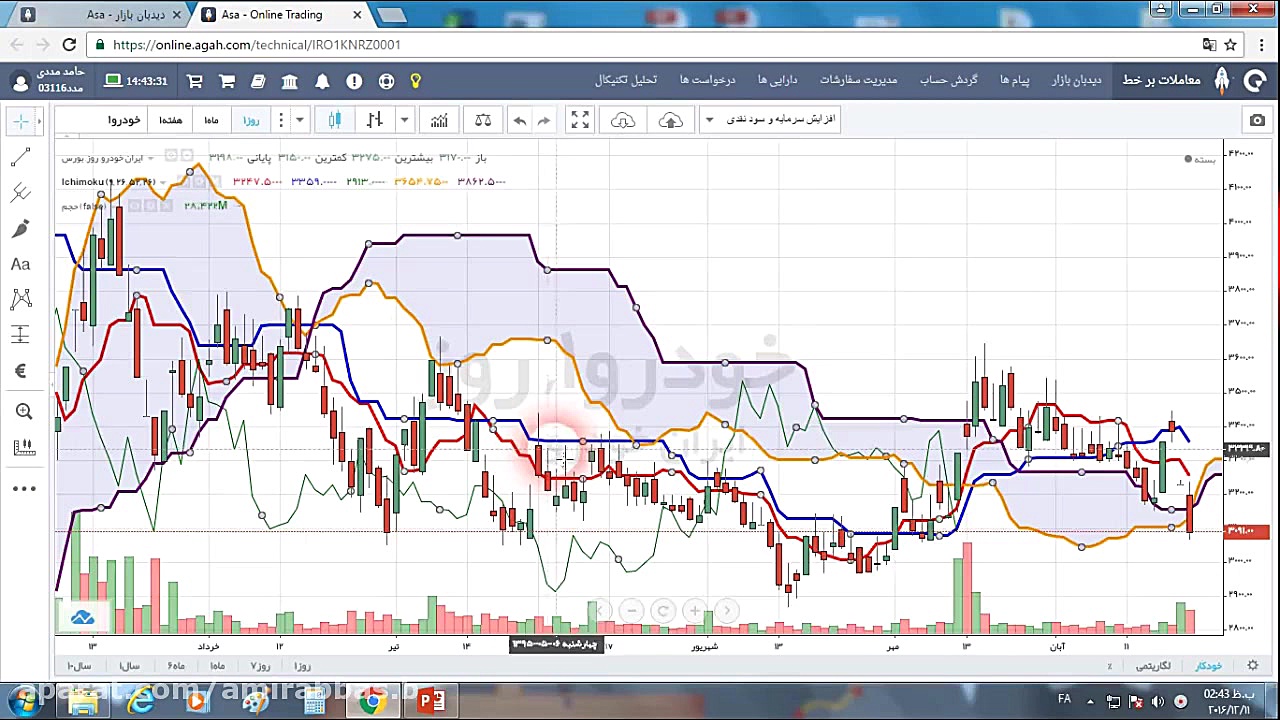Select the pattern drawing tool
The width and height of the screenshot is (1280, 720).
click(20, 299)
